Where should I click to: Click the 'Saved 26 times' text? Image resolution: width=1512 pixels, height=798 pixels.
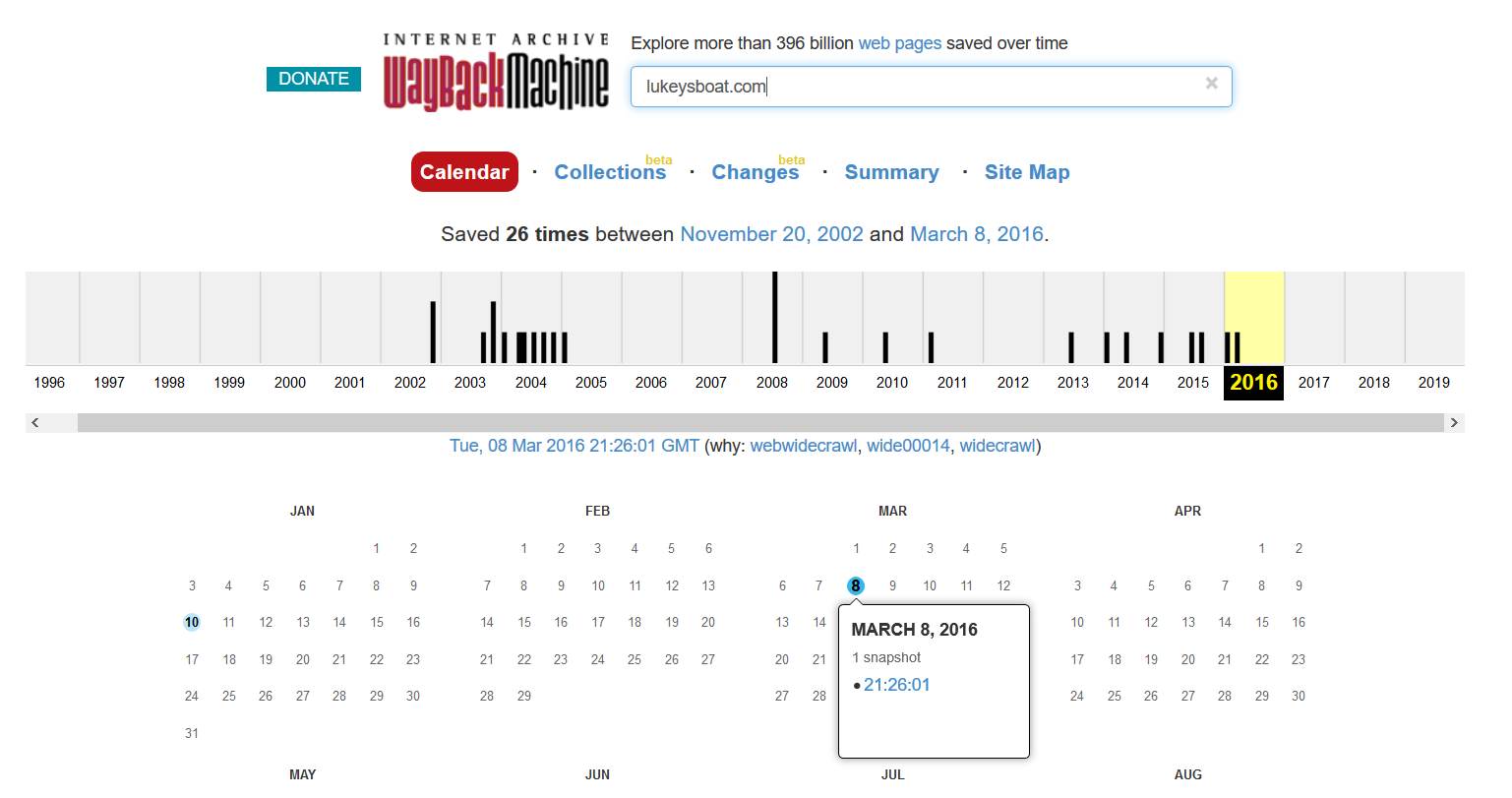point(514,234)
